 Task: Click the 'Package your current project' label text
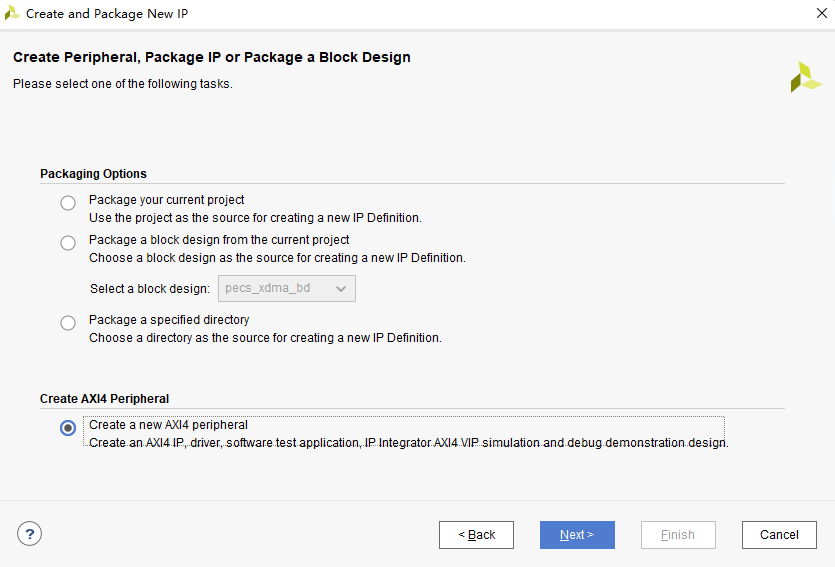[166, 200]
